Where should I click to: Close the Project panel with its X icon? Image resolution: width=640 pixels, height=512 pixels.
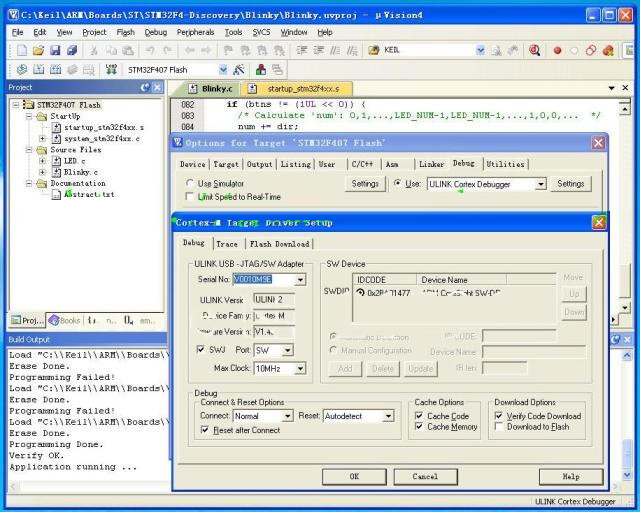[158, 88]
